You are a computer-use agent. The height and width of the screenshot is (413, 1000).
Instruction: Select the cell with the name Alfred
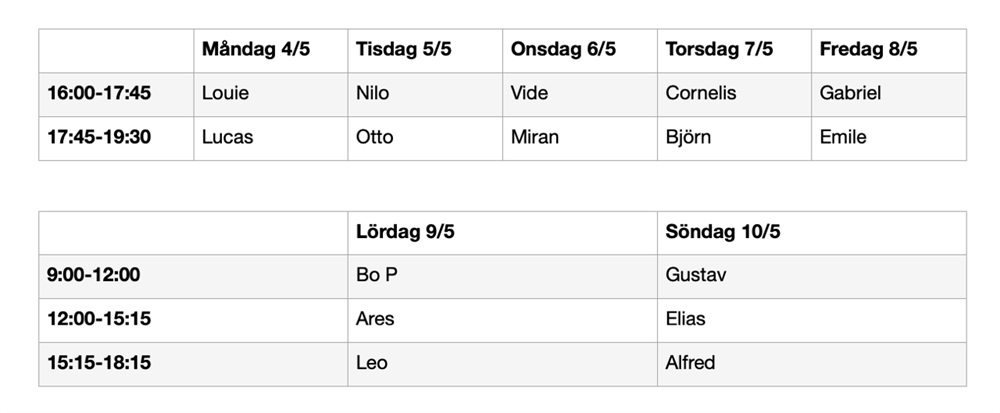(x=690, y=364)
